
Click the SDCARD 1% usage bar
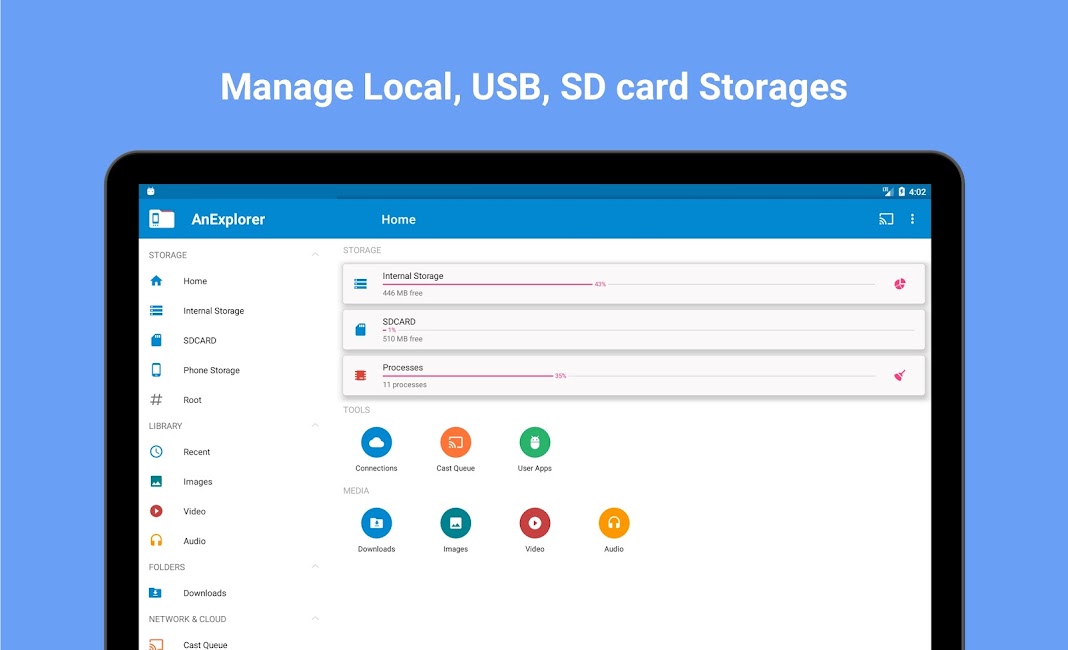click(647, 330)
